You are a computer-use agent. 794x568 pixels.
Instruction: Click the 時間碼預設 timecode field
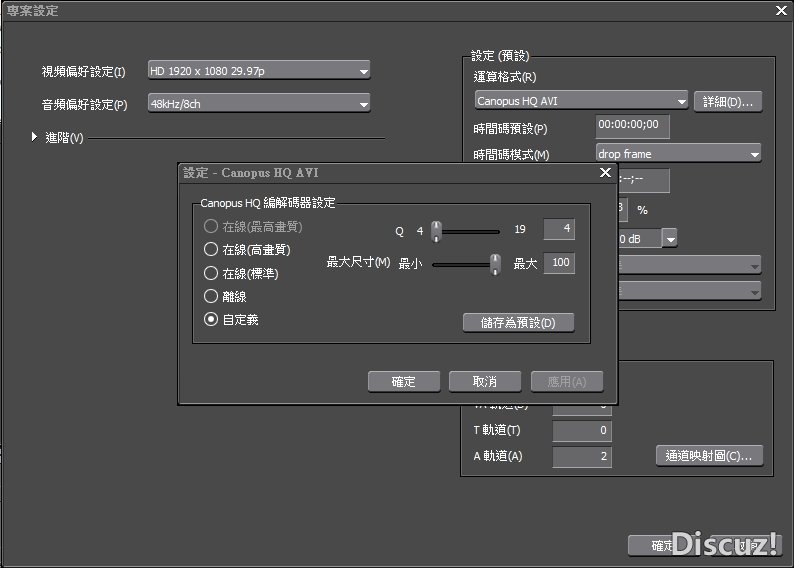[x=632, y=126]
